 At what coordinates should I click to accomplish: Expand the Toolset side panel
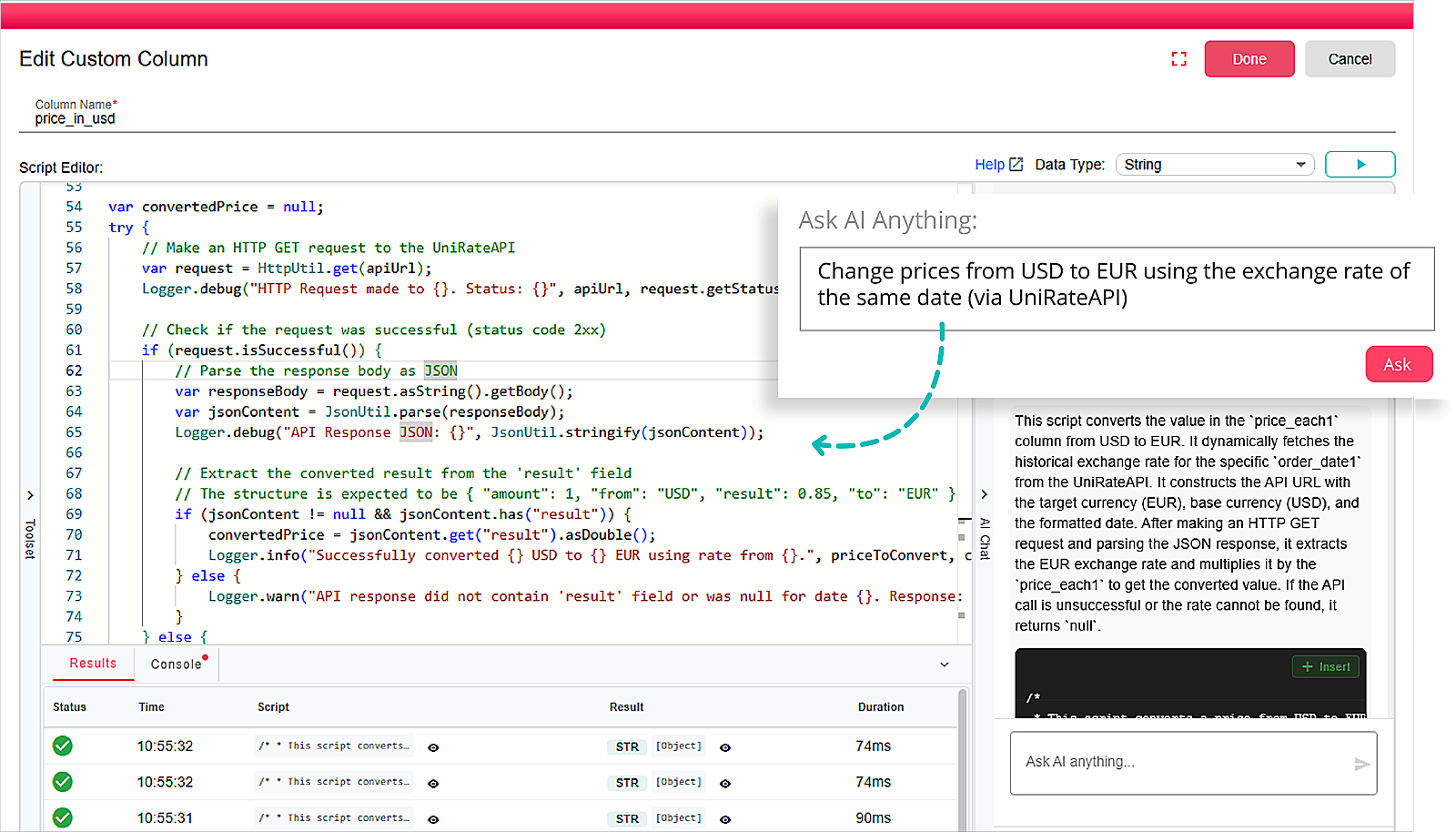tap(30, 495)
